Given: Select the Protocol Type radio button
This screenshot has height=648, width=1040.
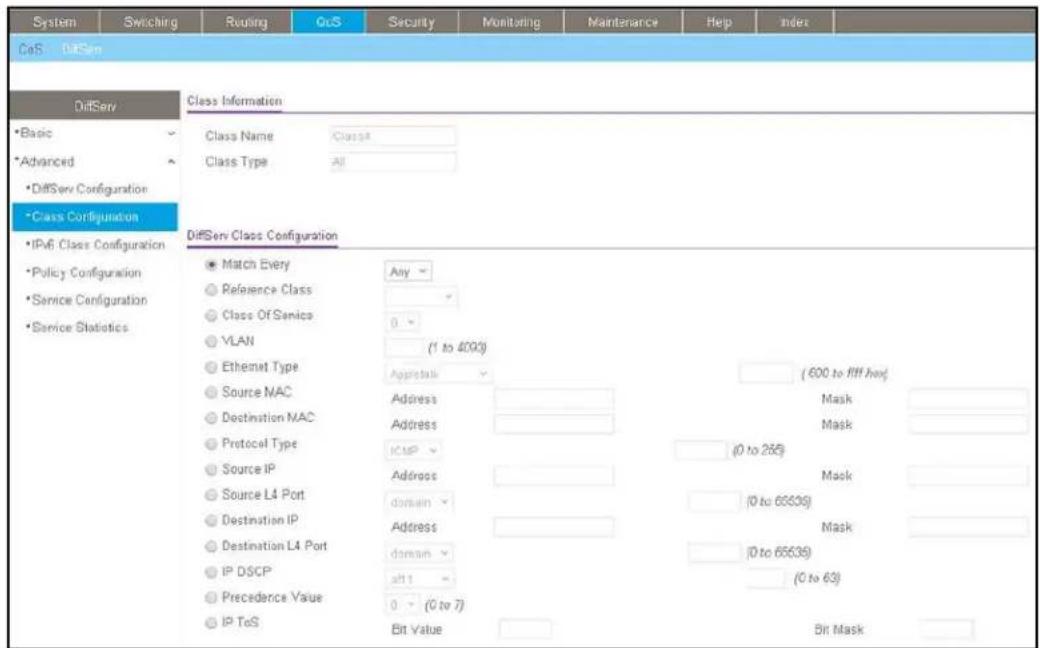Looking at the screenshot, I should (x=211, y=444).
